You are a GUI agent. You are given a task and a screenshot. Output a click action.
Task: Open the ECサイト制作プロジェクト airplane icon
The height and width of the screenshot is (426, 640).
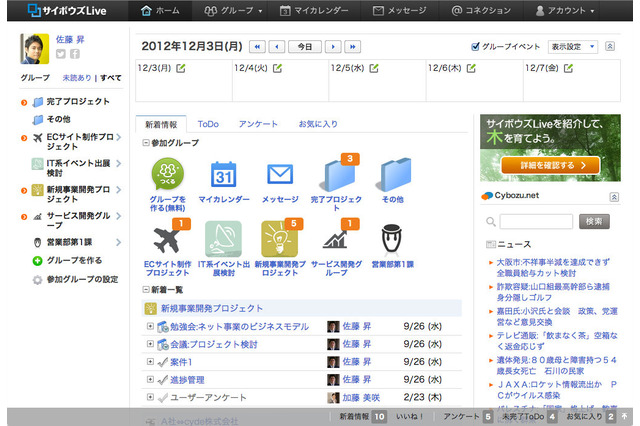pyautogui.click(x=166, y=239)
